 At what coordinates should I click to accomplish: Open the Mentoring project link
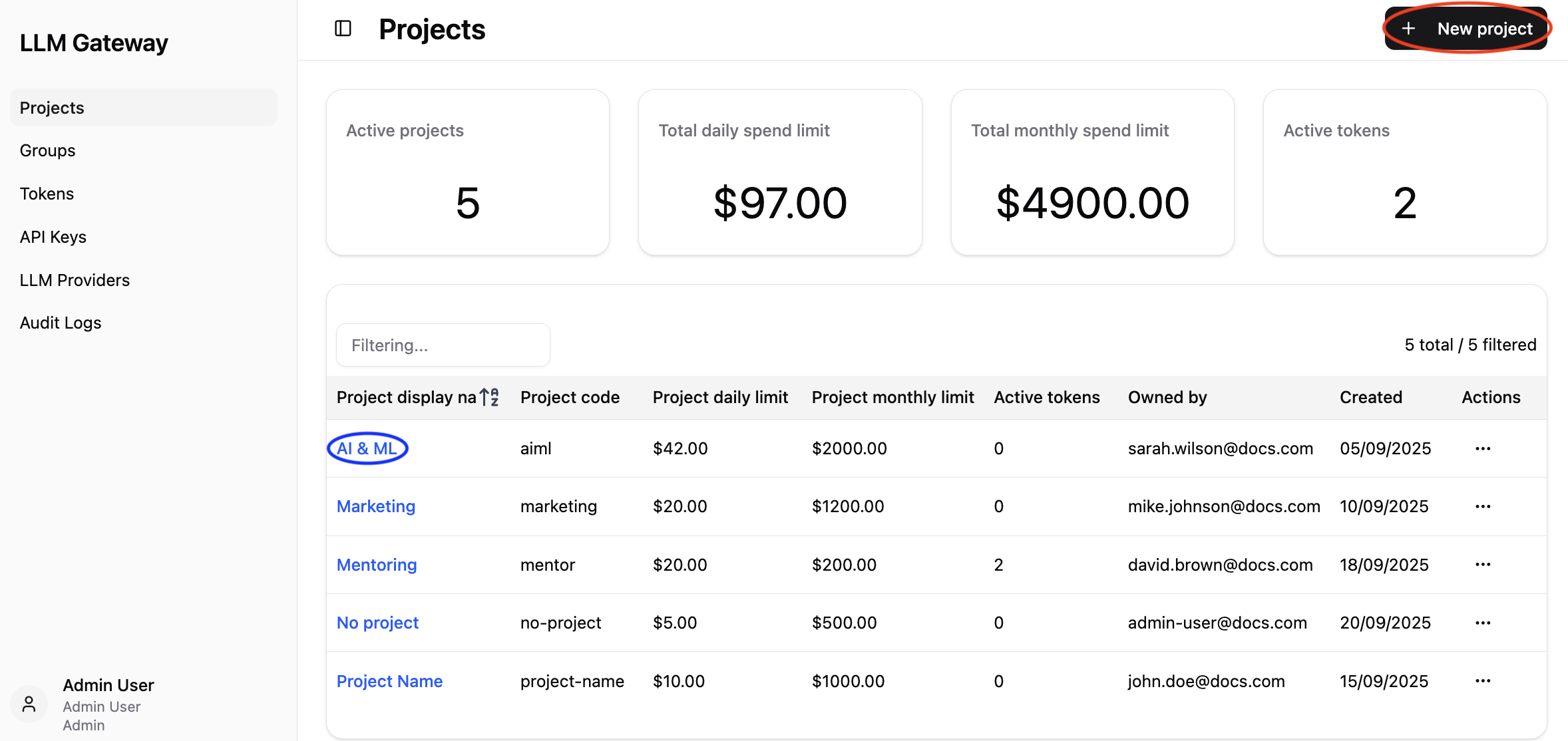377,565
